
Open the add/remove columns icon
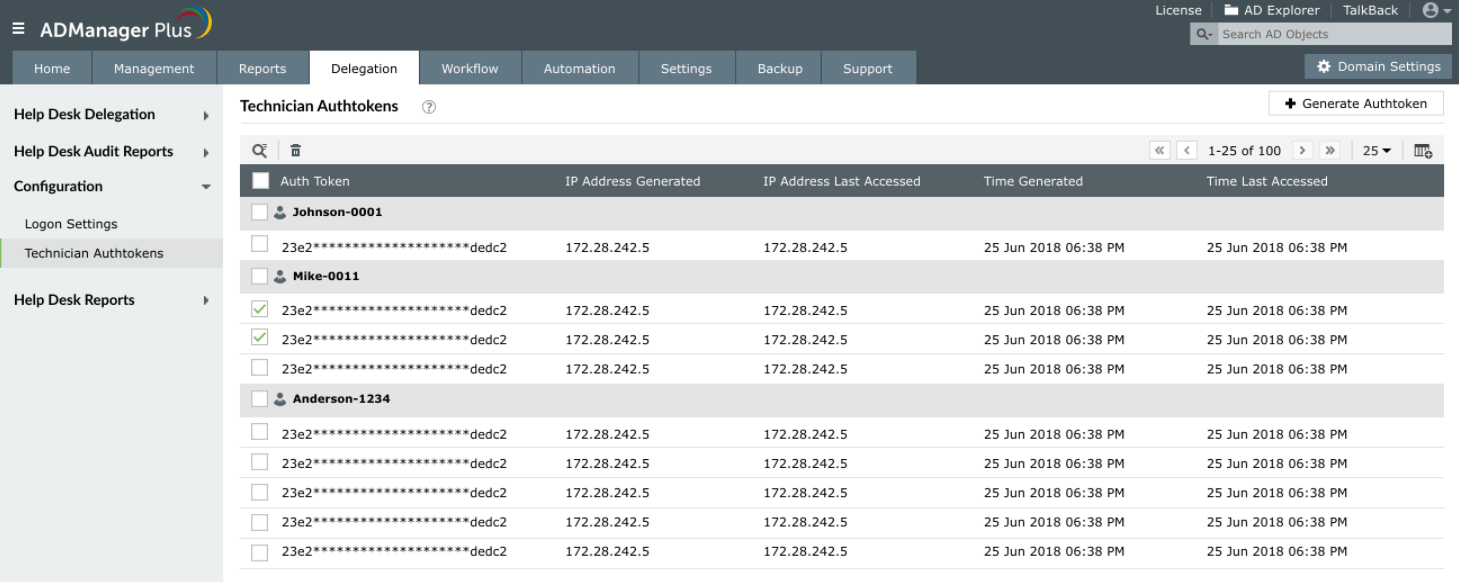[x=1423, y=151]
